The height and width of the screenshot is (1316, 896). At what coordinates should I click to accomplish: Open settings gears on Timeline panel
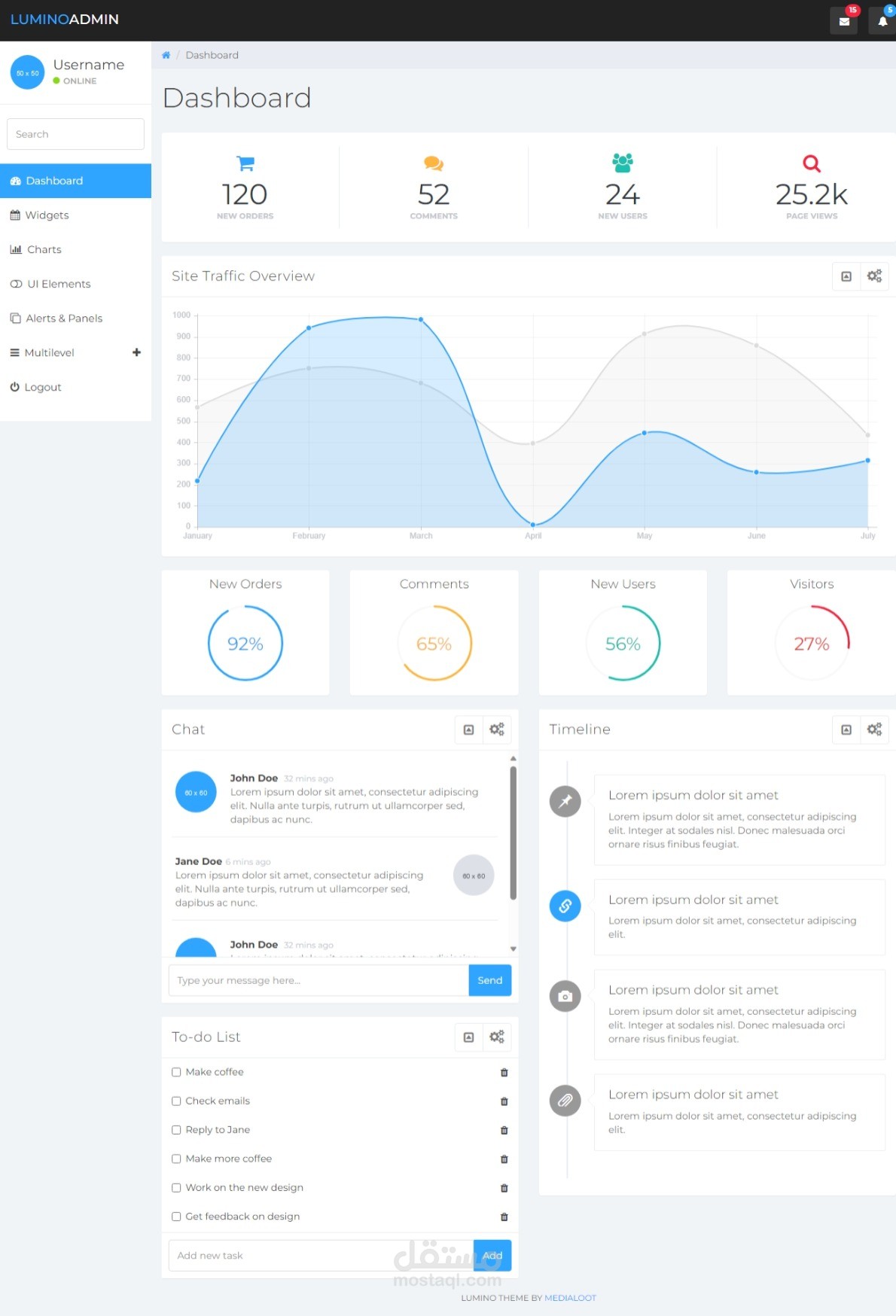(x=874, y=730)
